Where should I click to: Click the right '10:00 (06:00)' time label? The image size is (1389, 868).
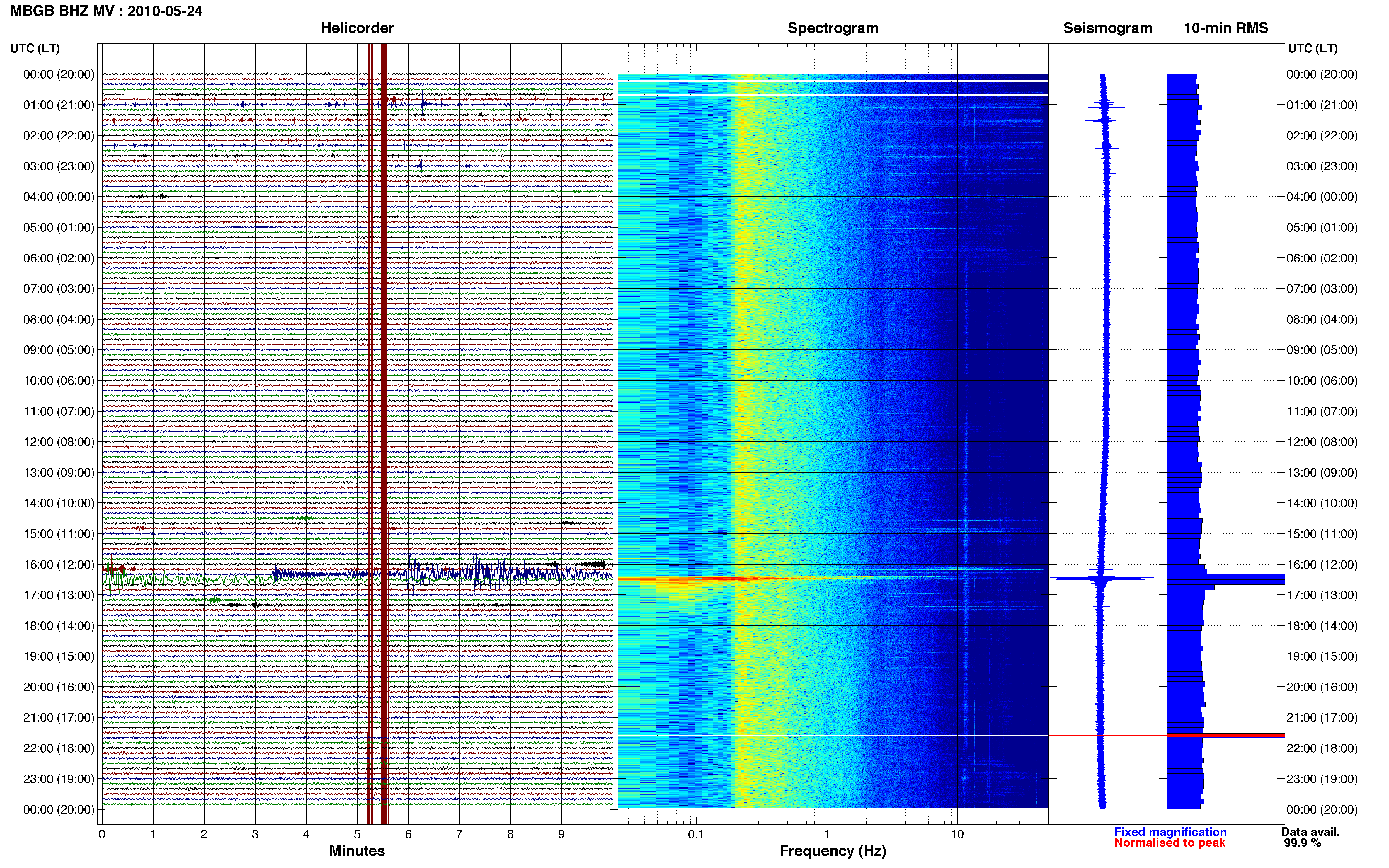[x=1322, y=381]
